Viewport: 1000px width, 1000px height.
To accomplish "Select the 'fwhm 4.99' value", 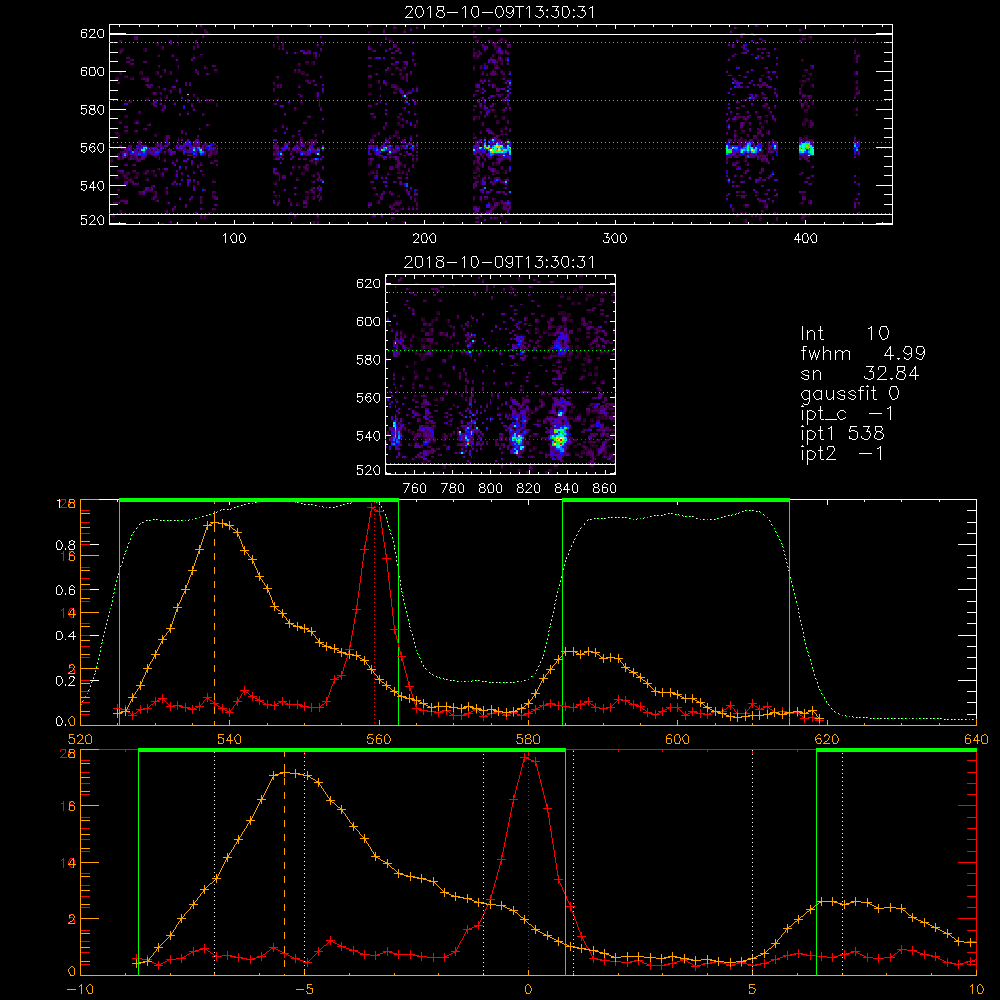I will [863, 353].
